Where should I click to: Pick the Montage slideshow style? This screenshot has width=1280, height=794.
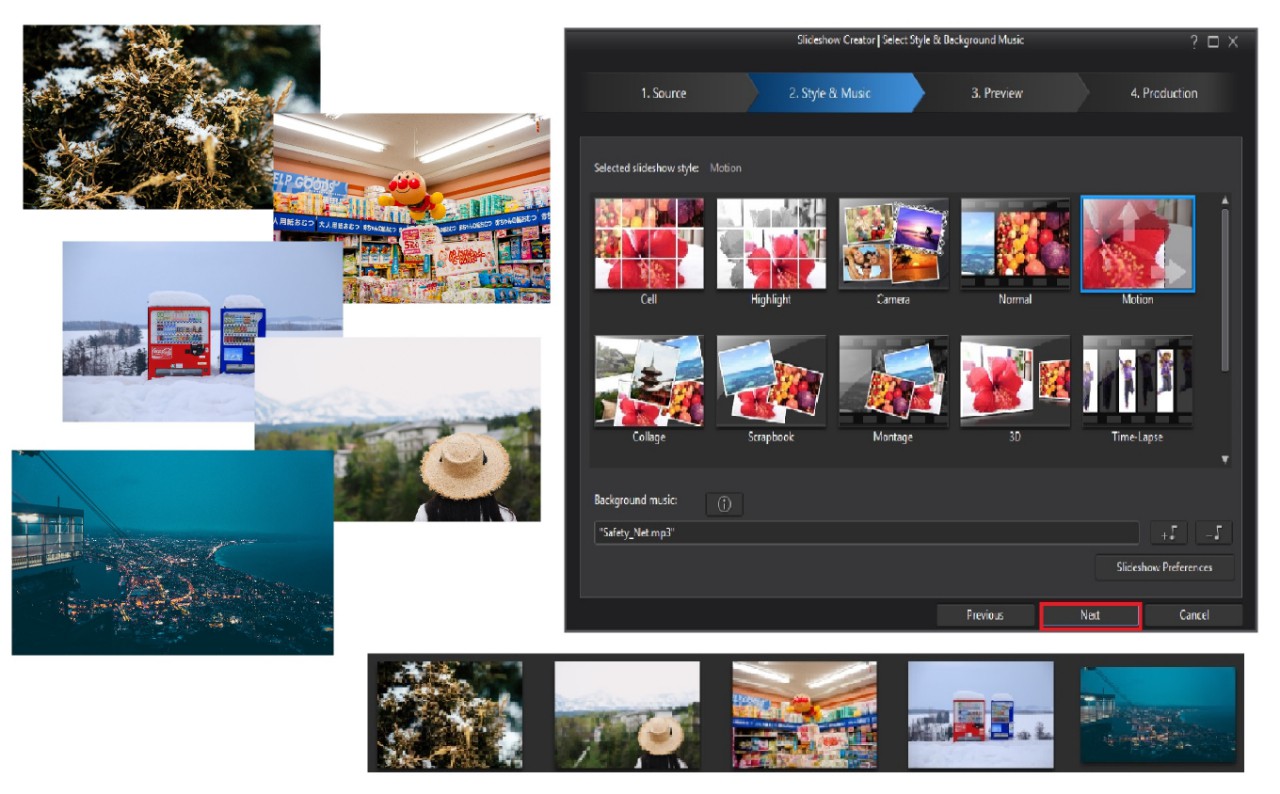(893, 381)
